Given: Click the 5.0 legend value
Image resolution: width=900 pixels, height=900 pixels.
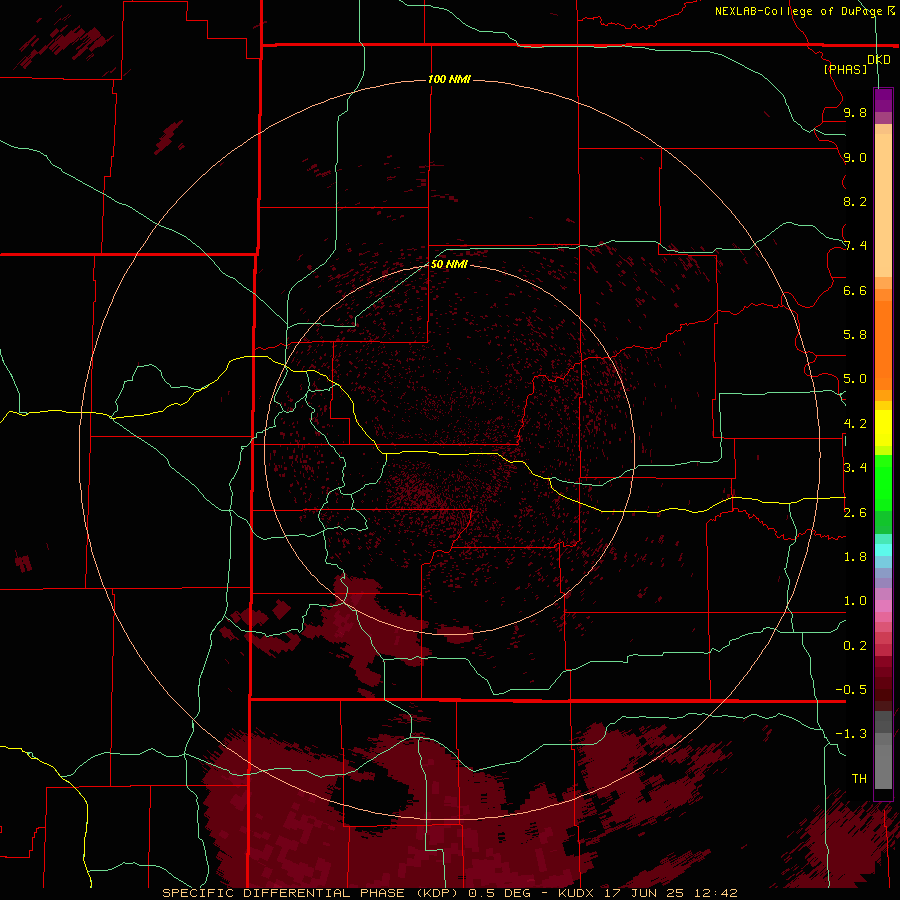Looking at the screenshot, I should [855, 379].
